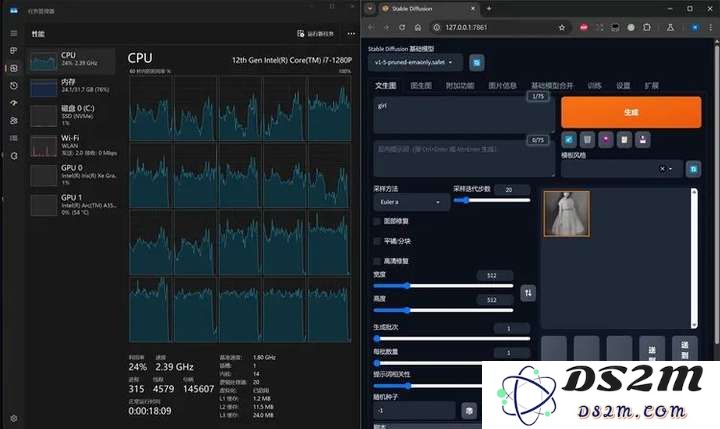The image size is (720, 429).
Task: Refresh Stable Diffusion checkpoint list
Action: [x=477, y=62]
